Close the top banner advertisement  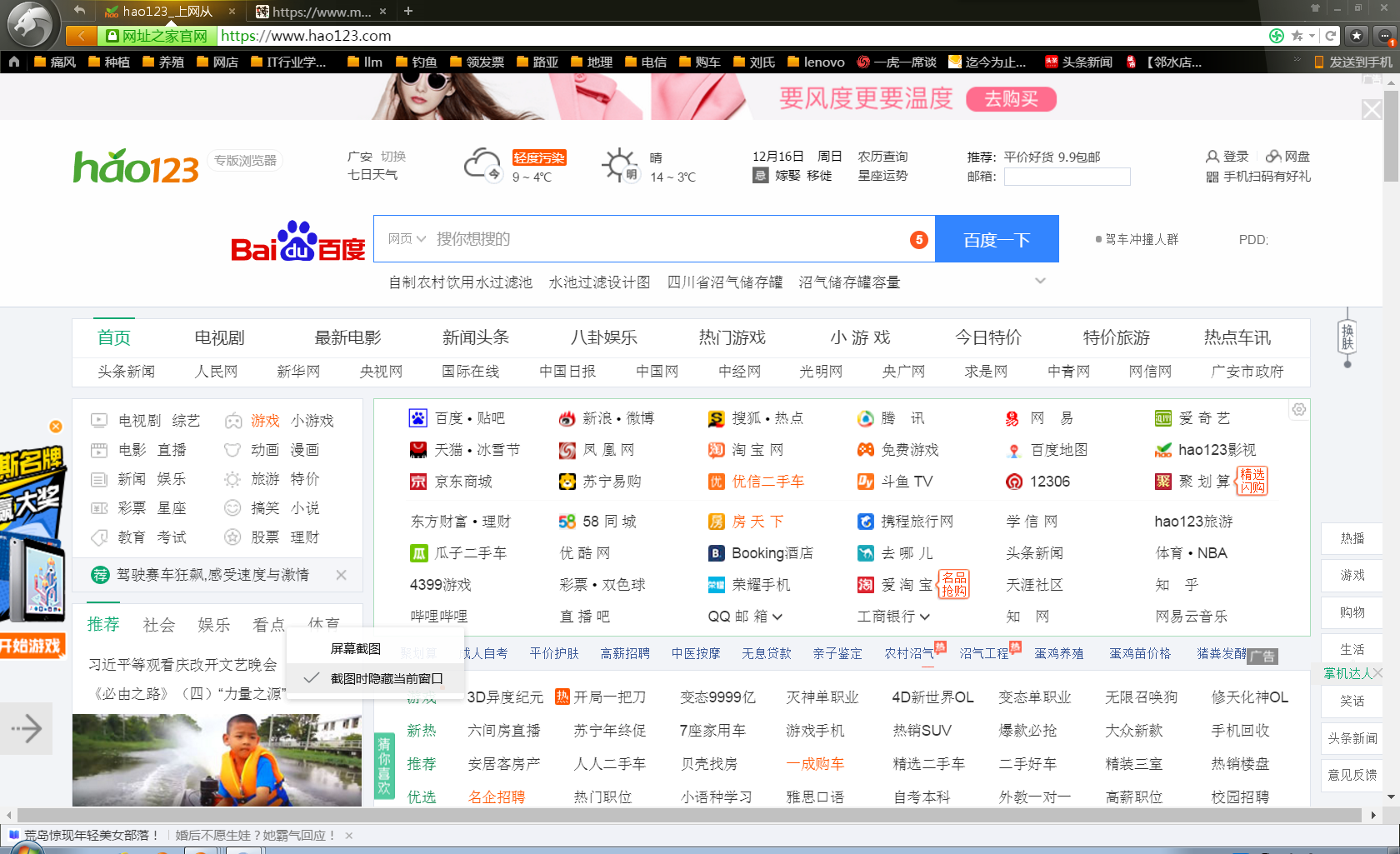(x=1372, y=109)
